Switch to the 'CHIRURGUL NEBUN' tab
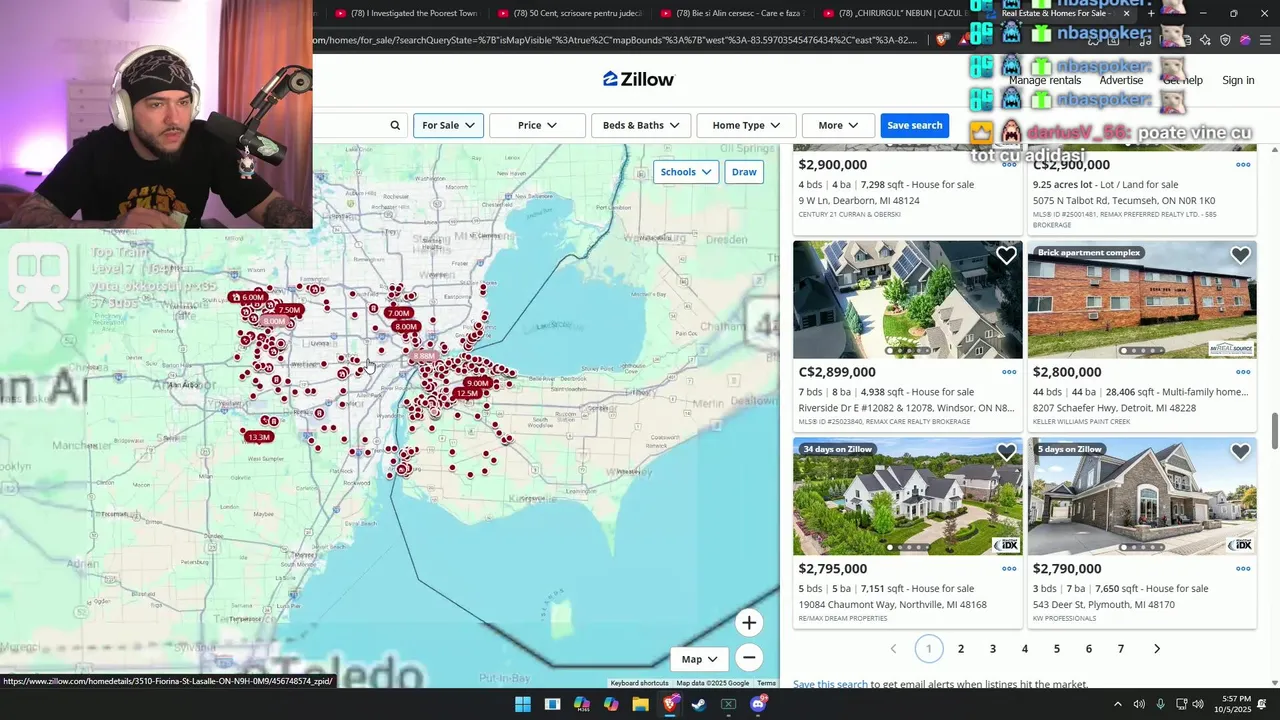 pyautogui.click(x=895, y=14)
